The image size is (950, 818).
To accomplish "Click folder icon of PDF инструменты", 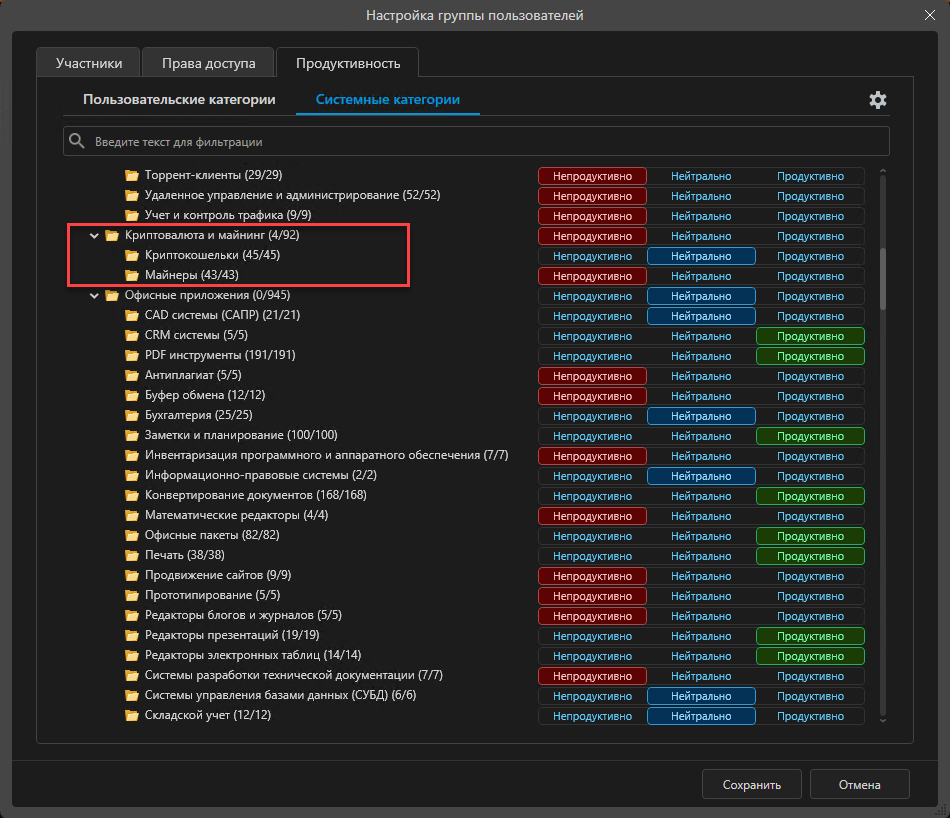I will [132, 356].
